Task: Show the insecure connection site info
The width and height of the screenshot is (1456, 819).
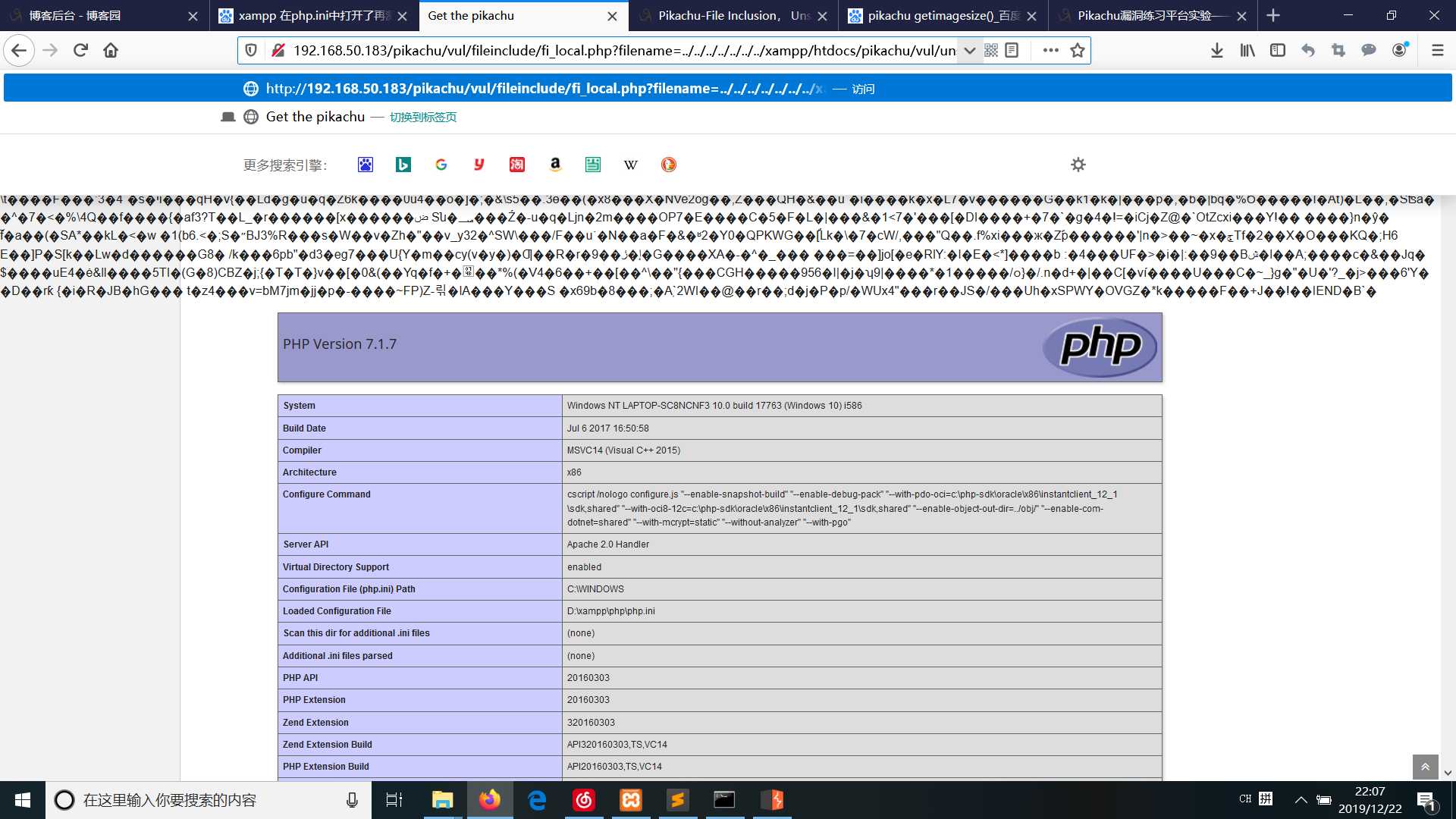Action: coord(278,51)
